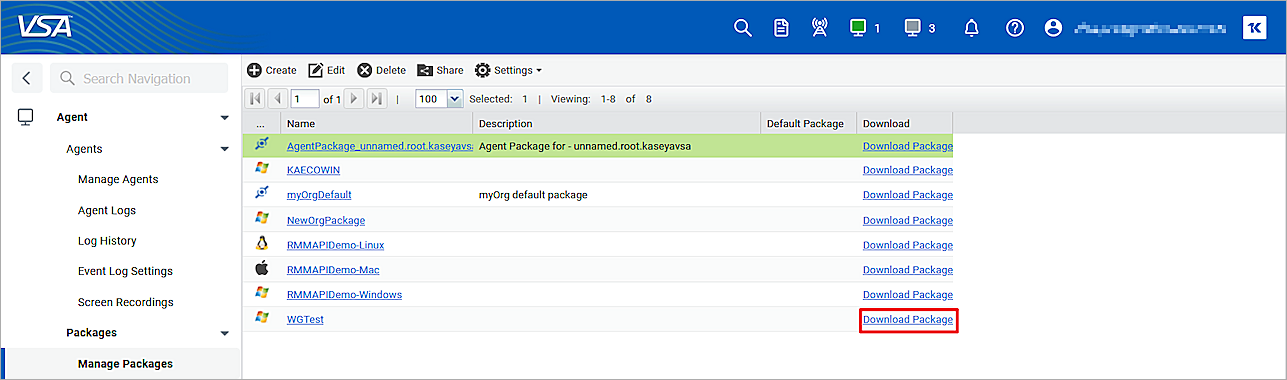This screenshot has width=1287, height=380.
Task: Open the WGTest package link
Action: 305,320
